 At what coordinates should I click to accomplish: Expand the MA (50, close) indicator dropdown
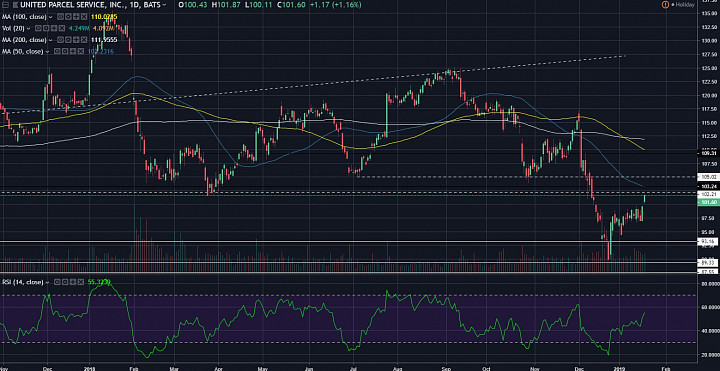(x=47, y=51)
